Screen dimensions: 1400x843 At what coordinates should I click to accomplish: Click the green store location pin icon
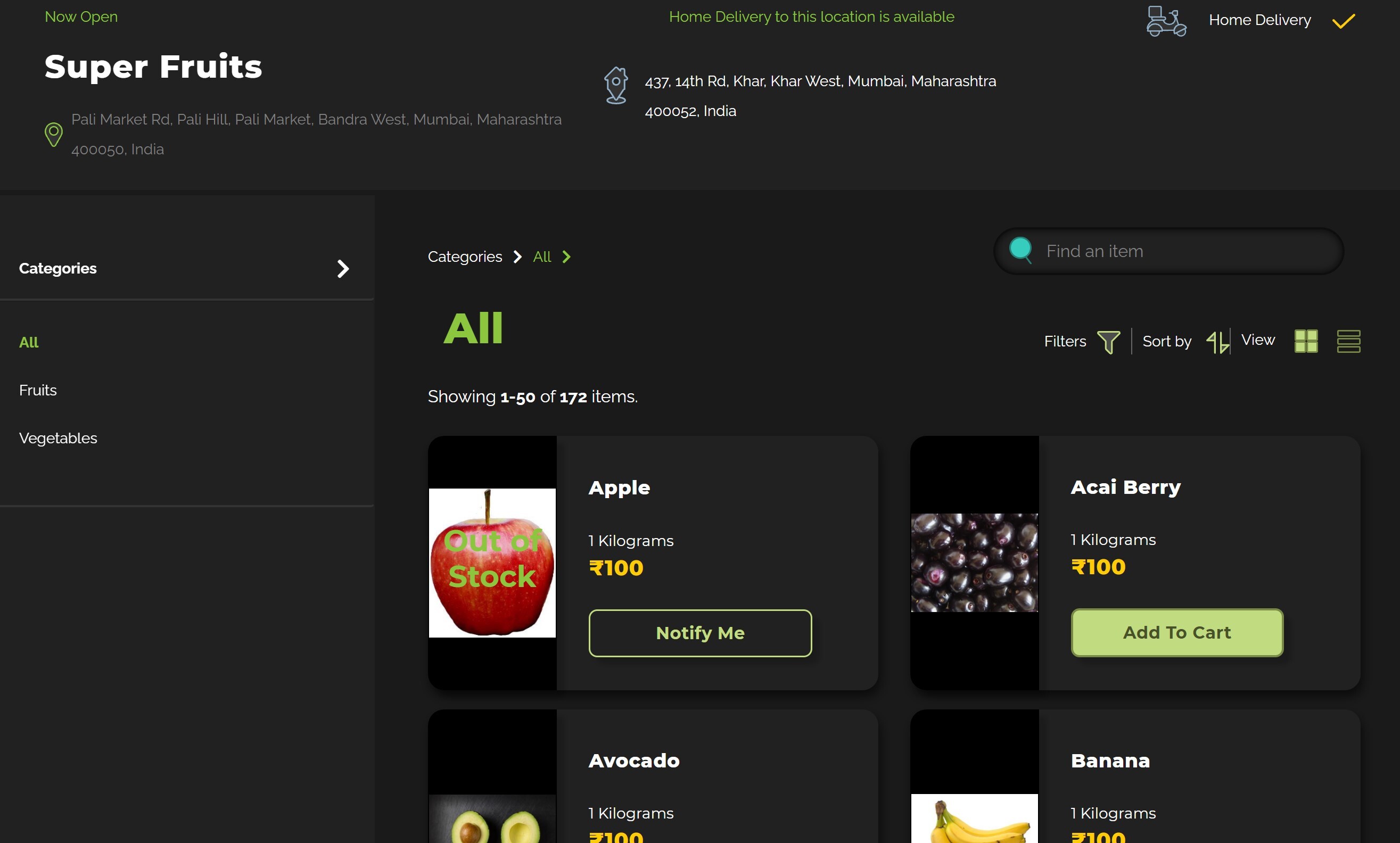[x=53, y=135]
